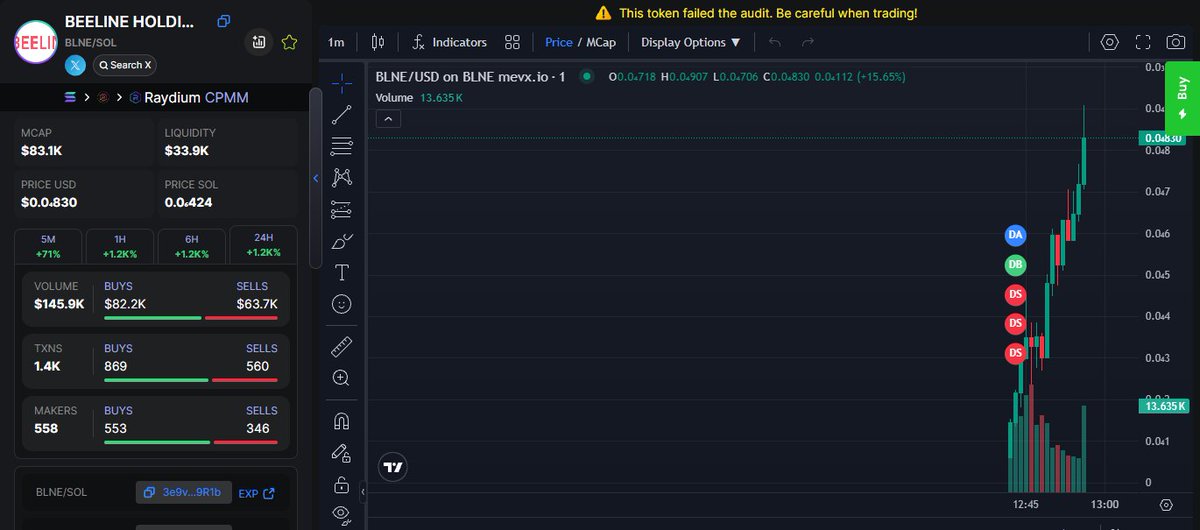The height and width of the screenshot is (530, 1200).
Task: Select the 6H timeframe stats tab
Action: tap(192, 246)
